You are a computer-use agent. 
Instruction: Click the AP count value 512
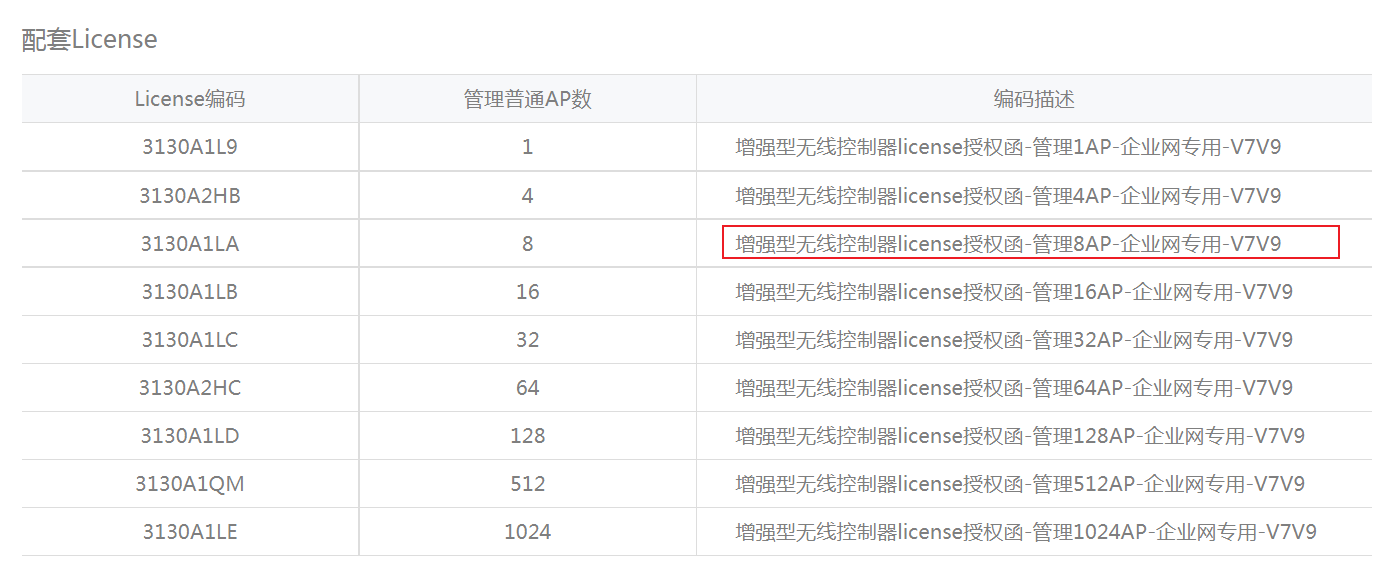pos(527,484)
